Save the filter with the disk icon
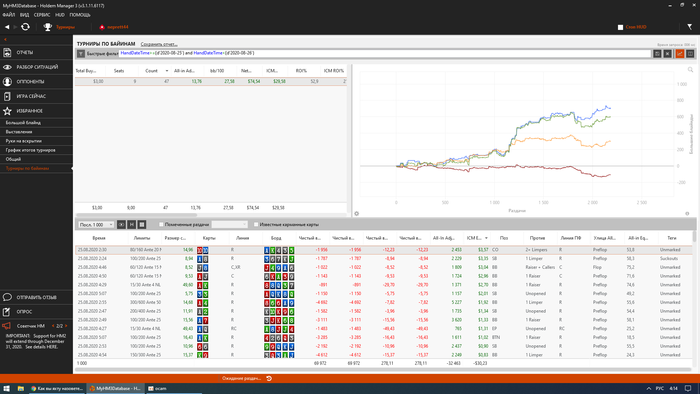 [x=657, y=54]
